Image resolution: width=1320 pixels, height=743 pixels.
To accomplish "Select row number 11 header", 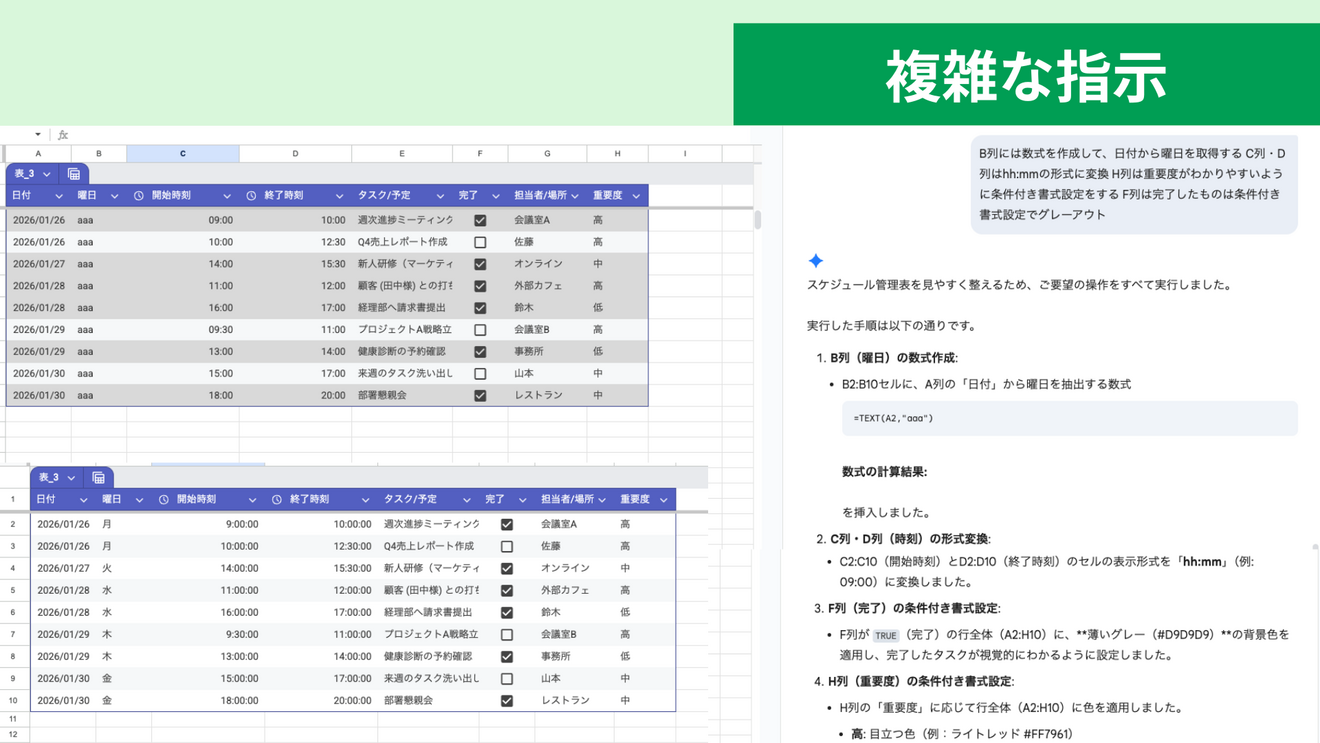I will [13, 719].
